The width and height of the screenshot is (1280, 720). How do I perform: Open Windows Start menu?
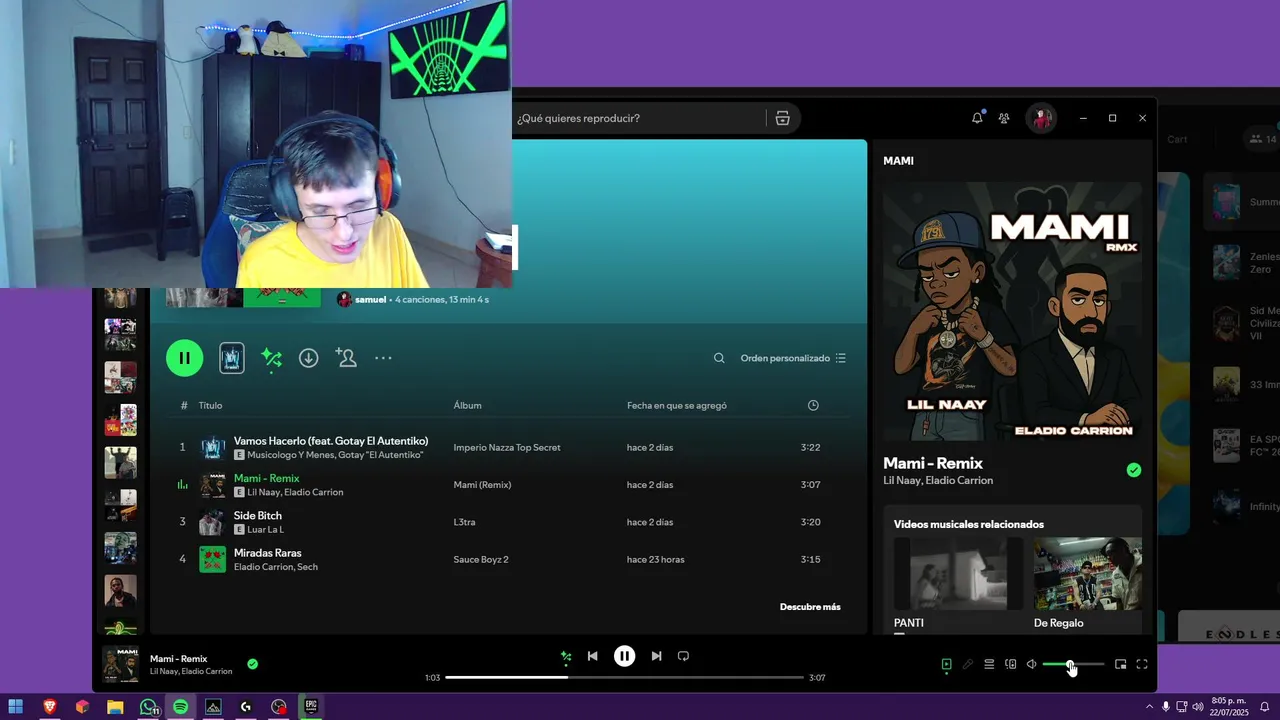click(x=16, y=707)
